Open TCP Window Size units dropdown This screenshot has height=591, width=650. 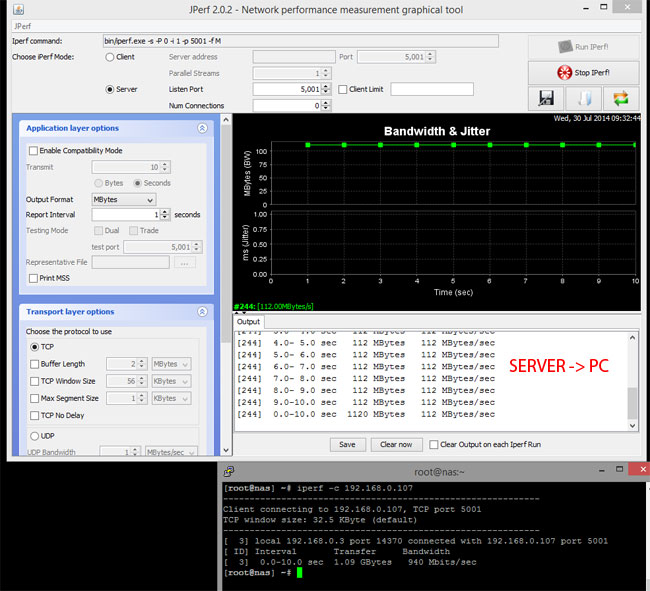[x=171, y=381]
